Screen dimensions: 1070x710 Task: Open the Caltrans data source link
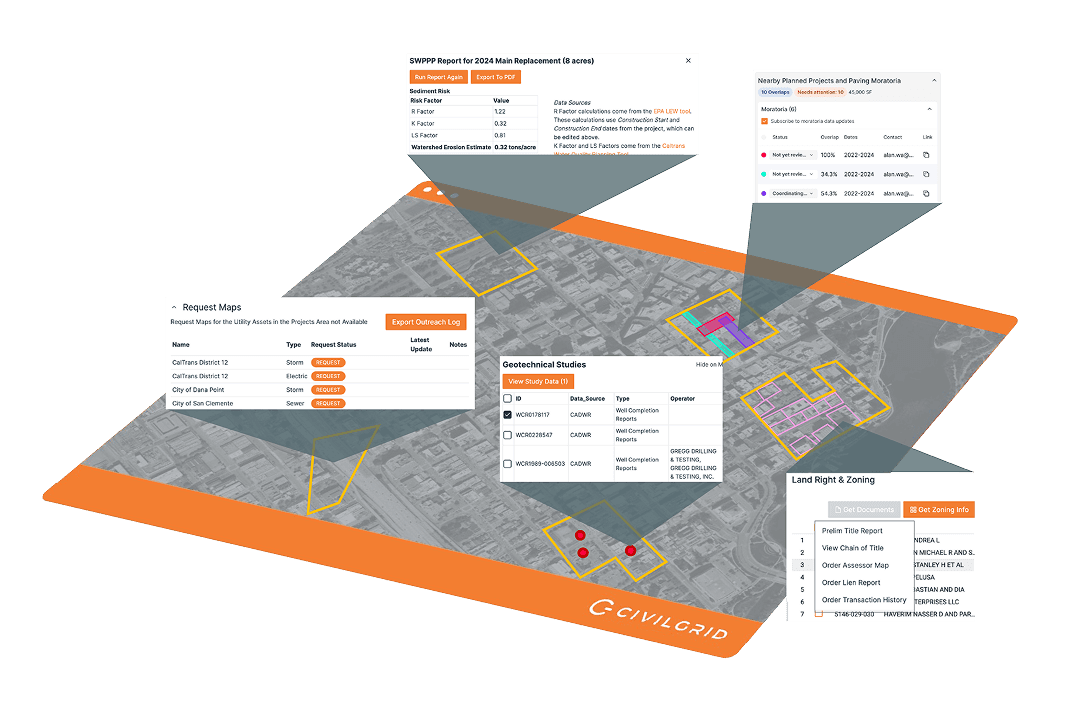pyautogui.click(x=674, y=145)
